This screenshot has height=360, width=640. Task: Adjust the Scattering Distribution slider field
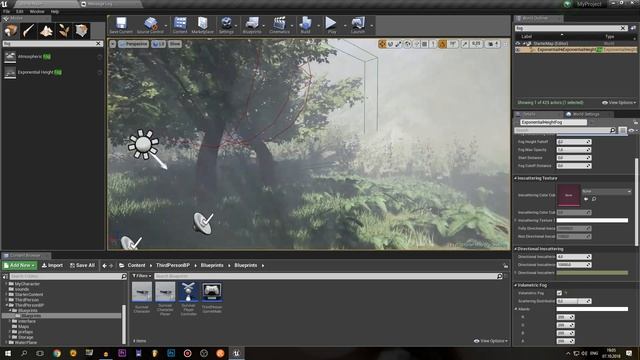pyautogui.click(x=574, y=301)
